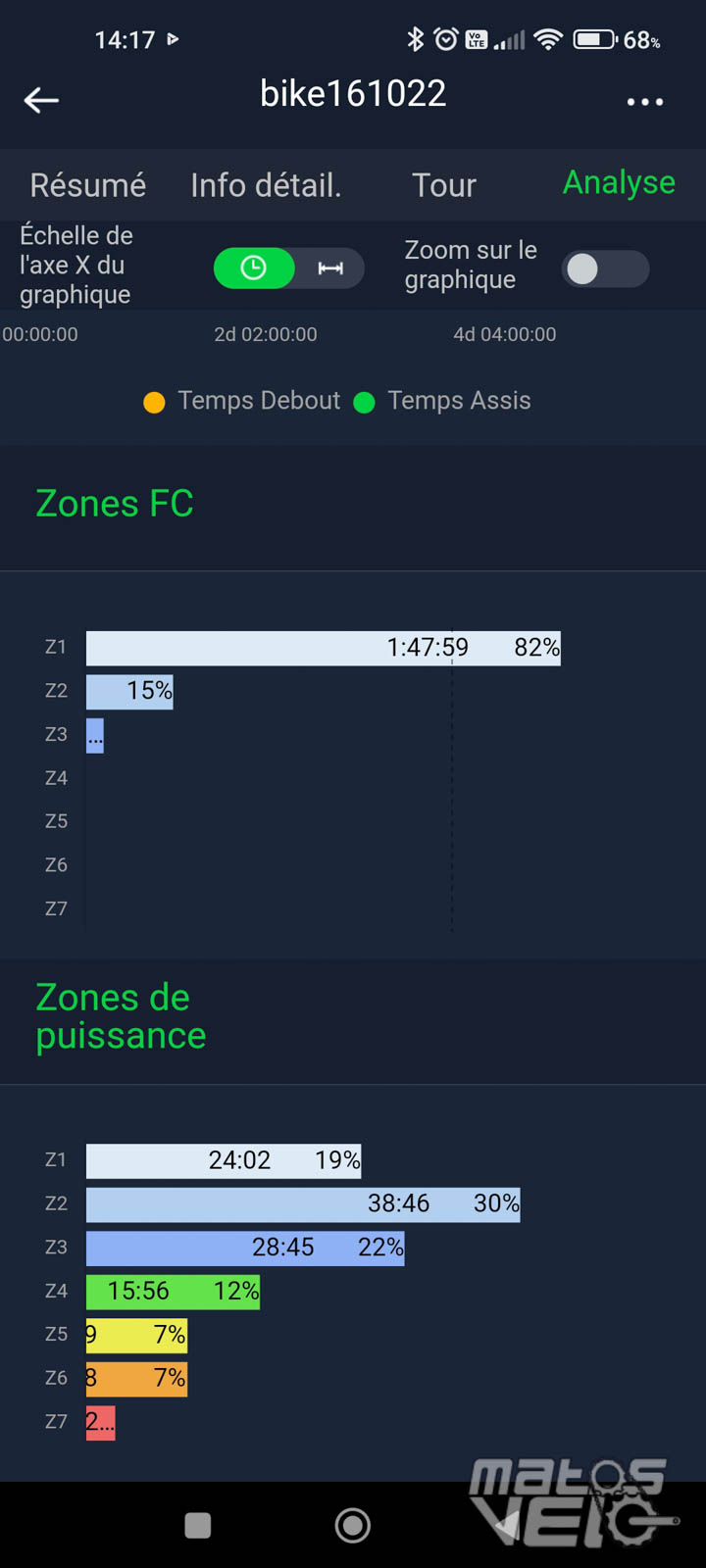Tap the alarm clock status icon
This screenshot has height=1568, width=706.
pos(446,39)
